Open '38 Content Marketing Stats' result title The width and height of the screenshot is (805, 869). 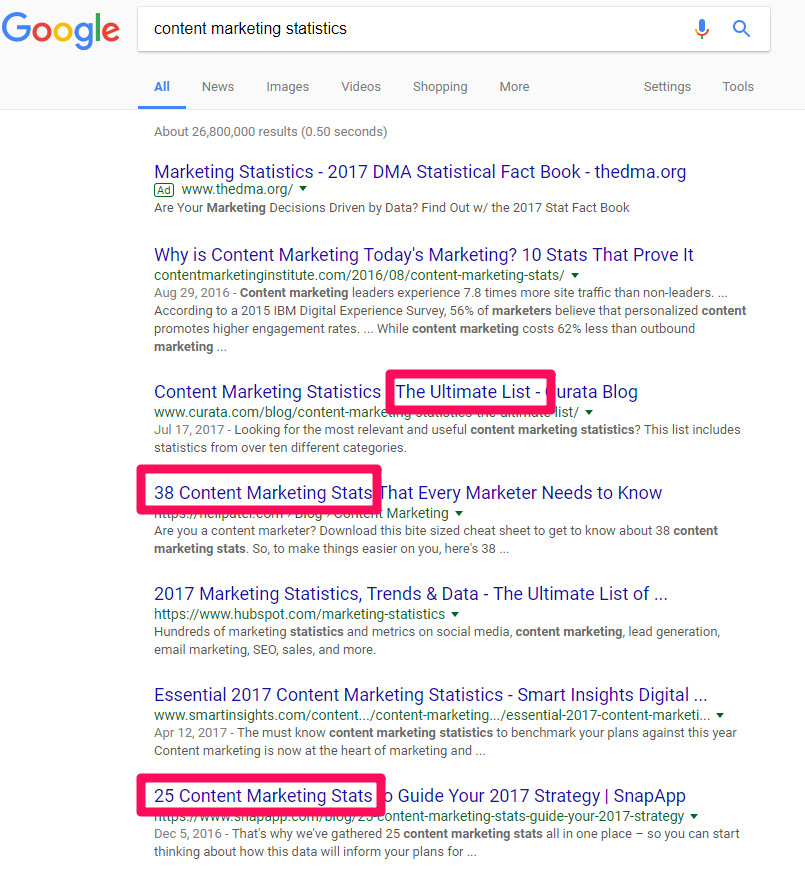pos(408,493)
